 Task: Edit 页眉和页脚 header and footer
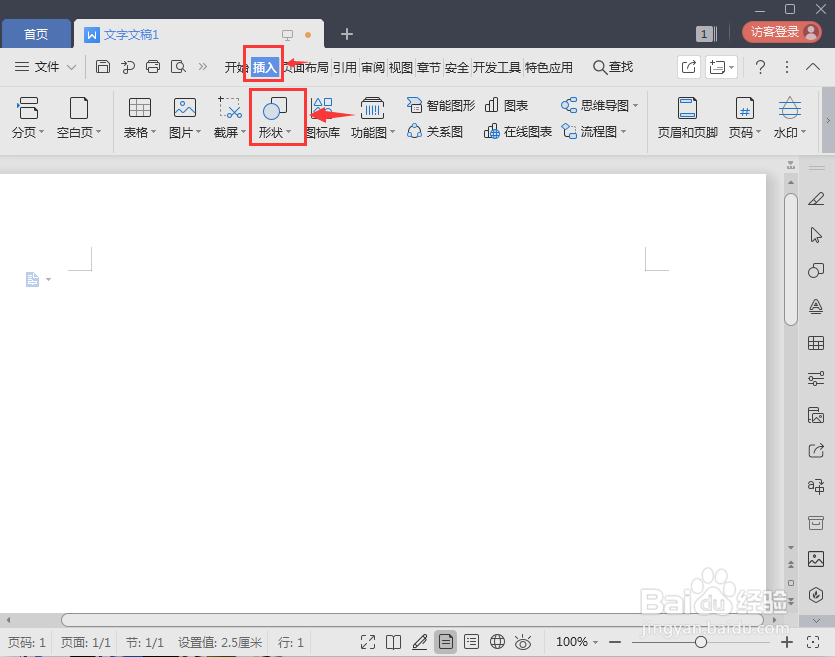[687, 118]
